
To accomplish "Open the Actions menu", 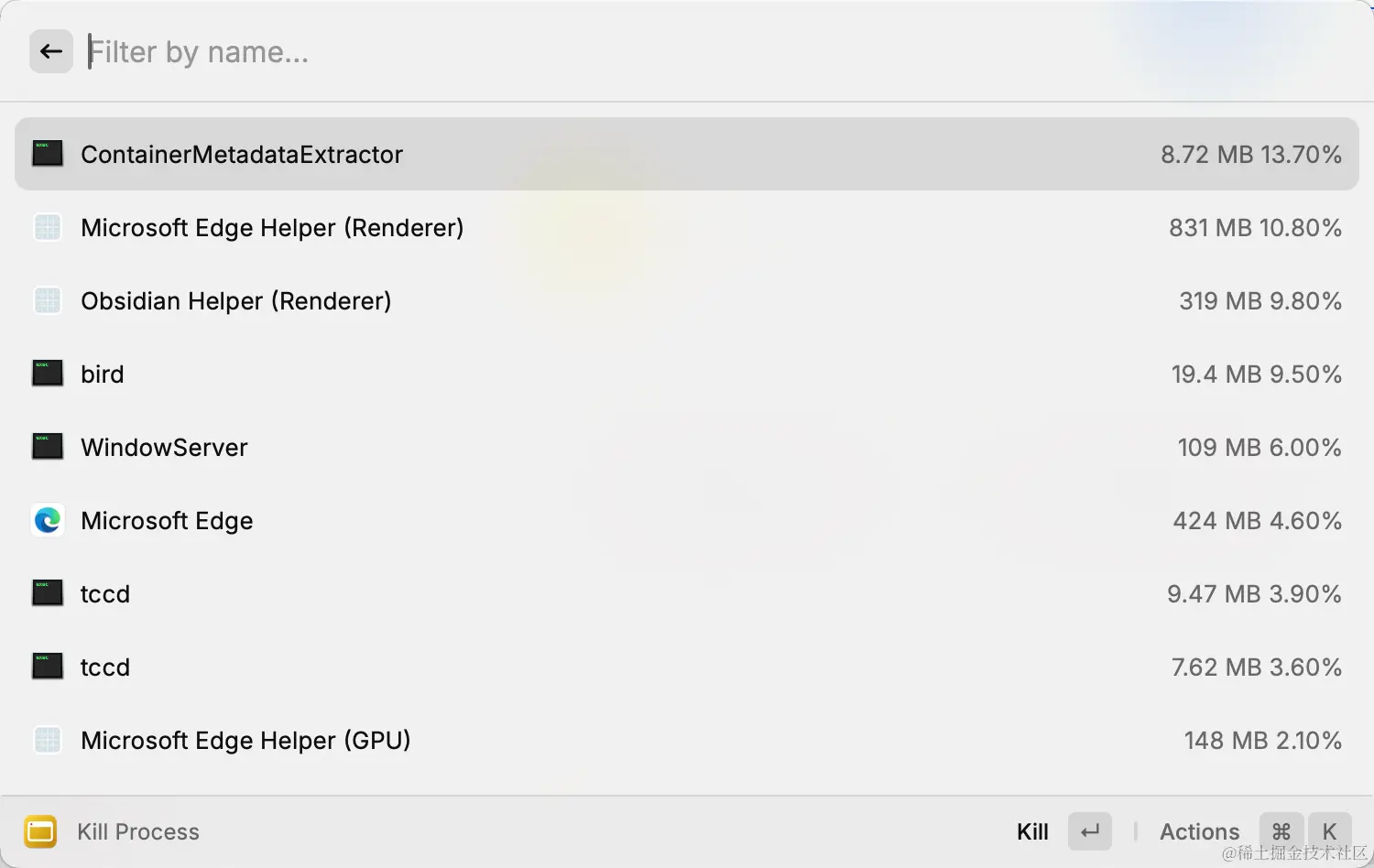I will click(x=1199, y=831).
